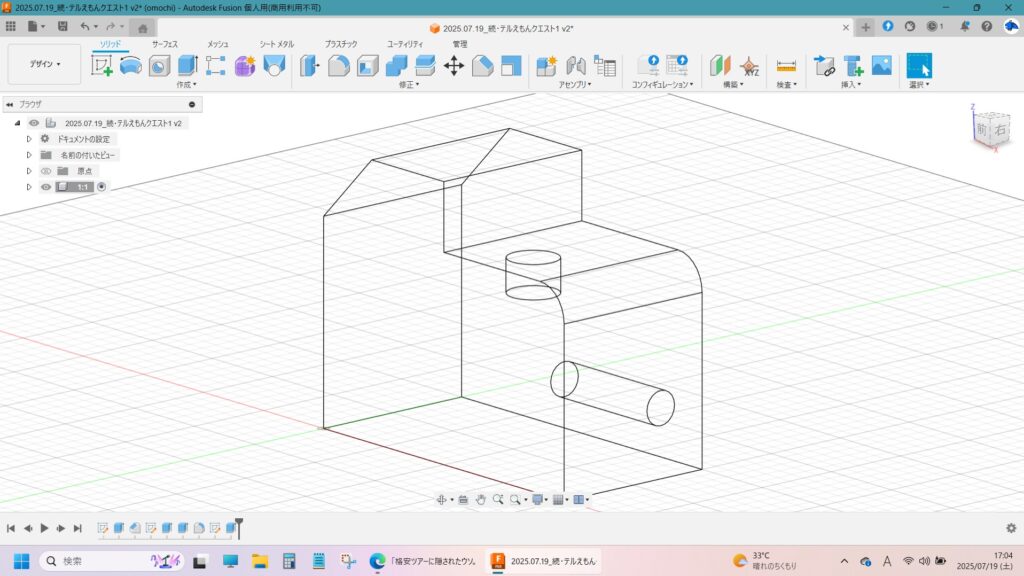Click the Extrude tool icon
The image size is (1024, 576).
187,66
